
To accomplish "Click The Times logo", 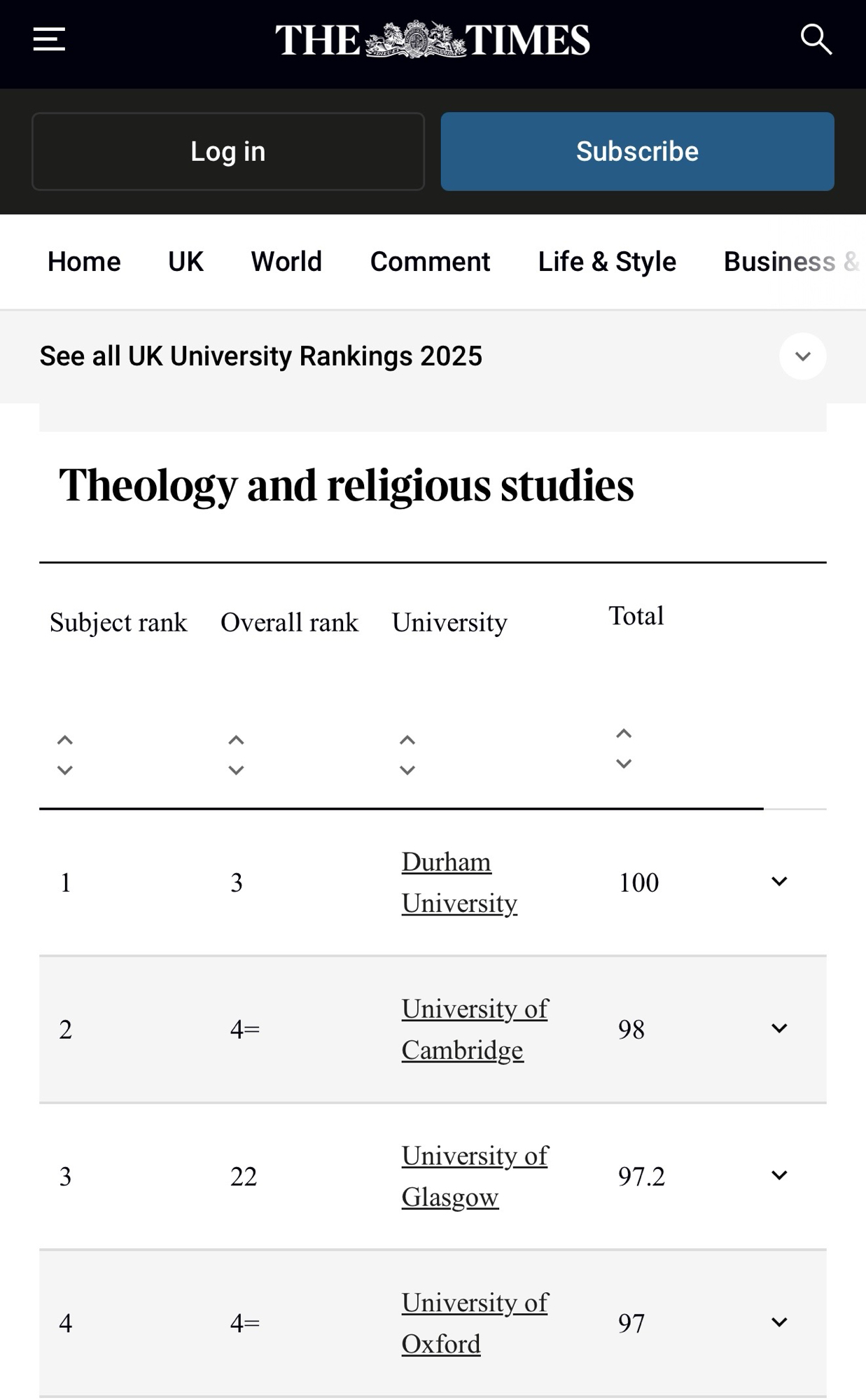I will click(432, 40).
